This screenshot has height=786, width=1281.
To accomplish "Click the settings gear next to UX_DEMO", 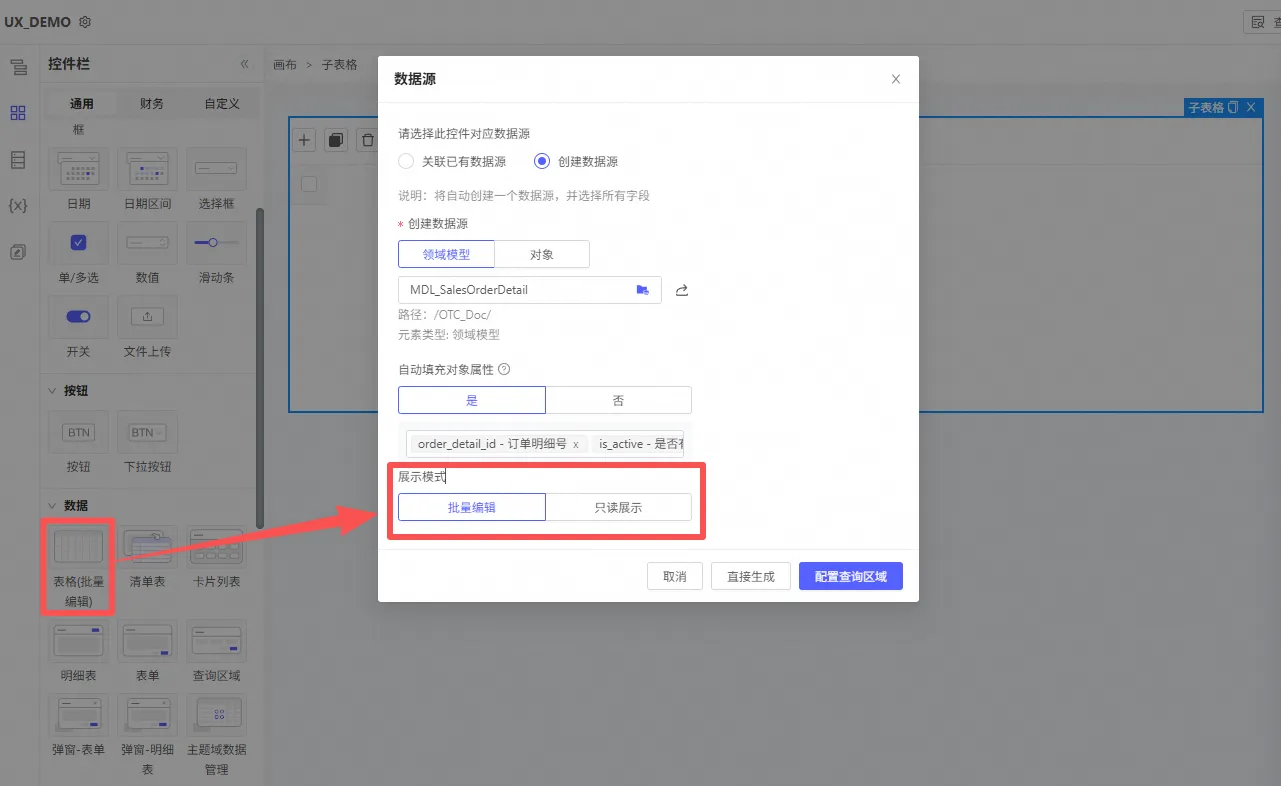I will coord(85,22).
